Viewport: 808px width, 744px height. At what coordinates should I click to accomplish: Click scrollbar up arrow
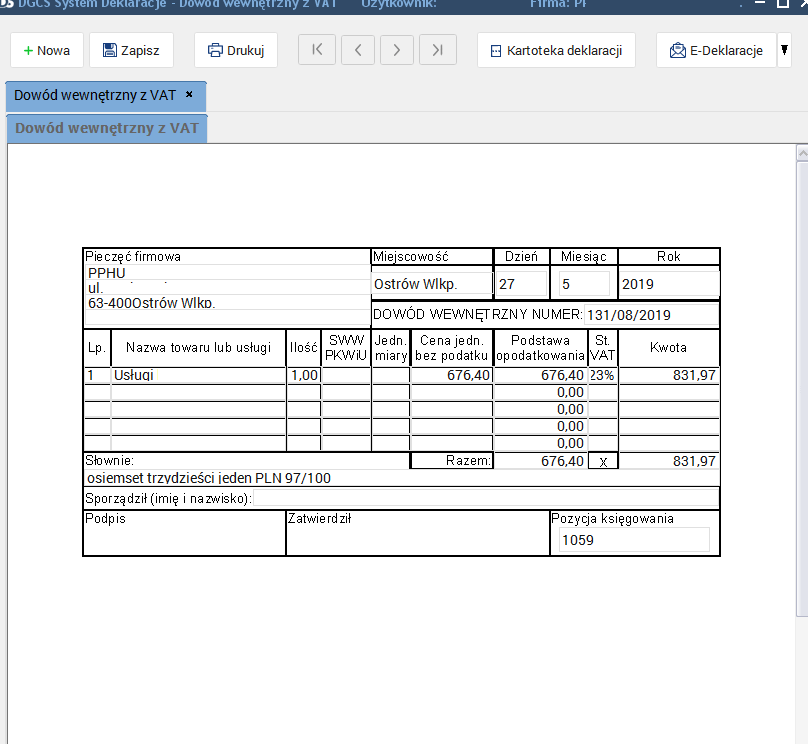point(802,153)
